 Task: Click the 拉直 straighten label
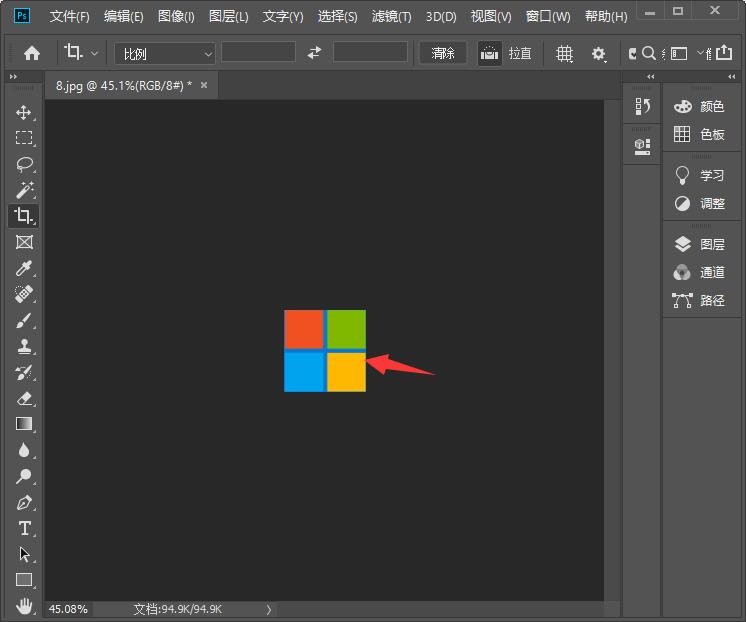[x=520, y=53]
